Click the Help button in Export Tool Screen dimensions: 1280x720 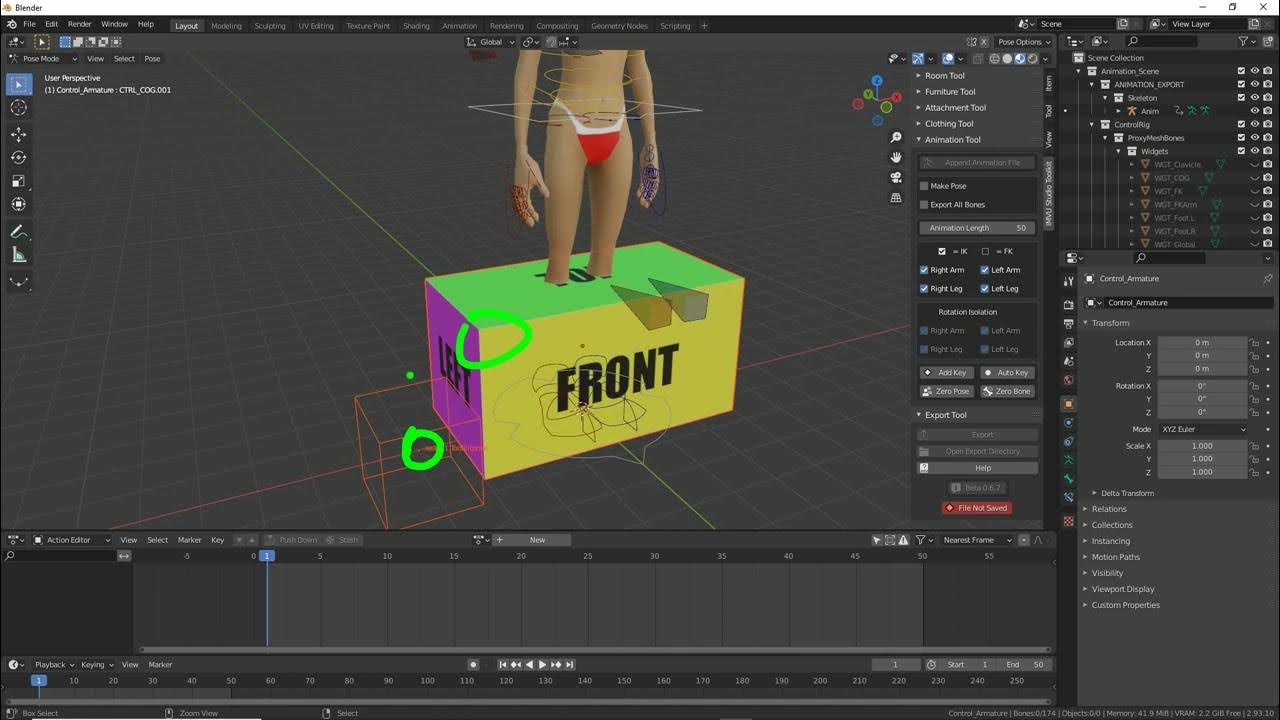(x=977, y=468)
